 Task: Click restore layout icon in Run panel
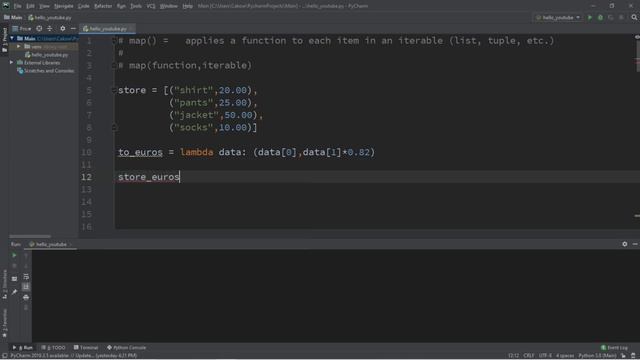[x=14, y=279]
